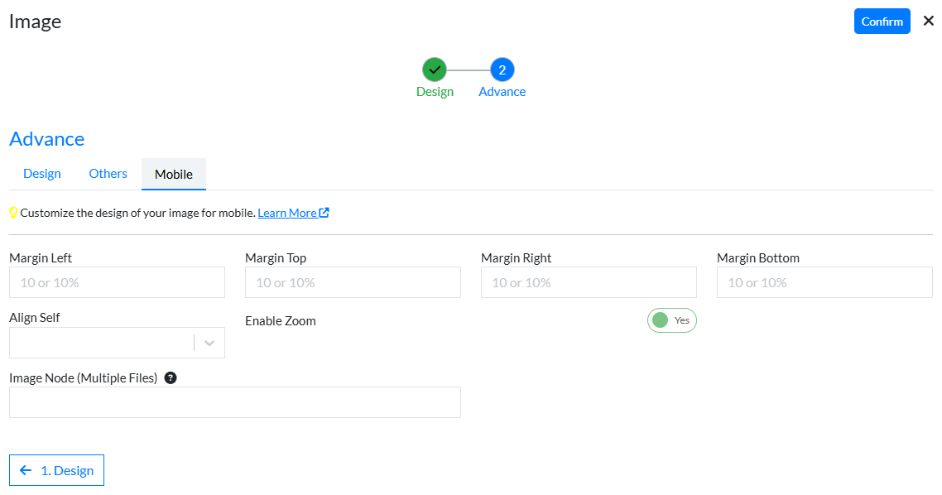Select the Mobile tab

(x=173, y=174)
